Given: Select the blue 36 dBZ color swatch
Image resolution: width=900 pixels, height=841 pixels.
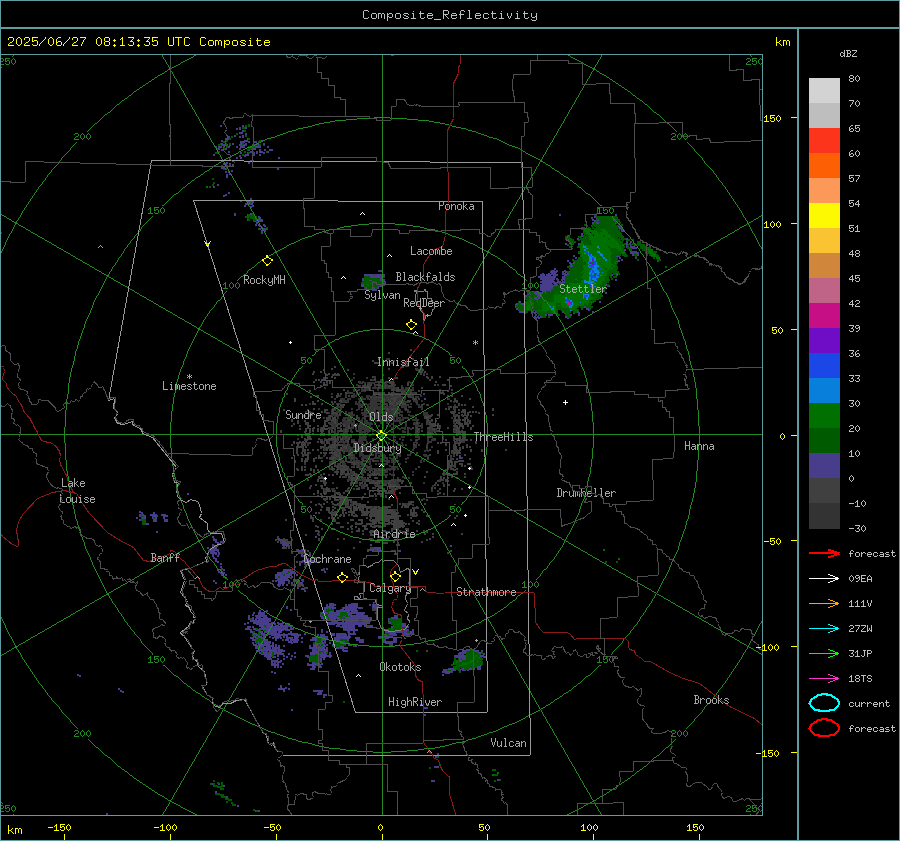Looking at the screenshot, I should point(824,365).
